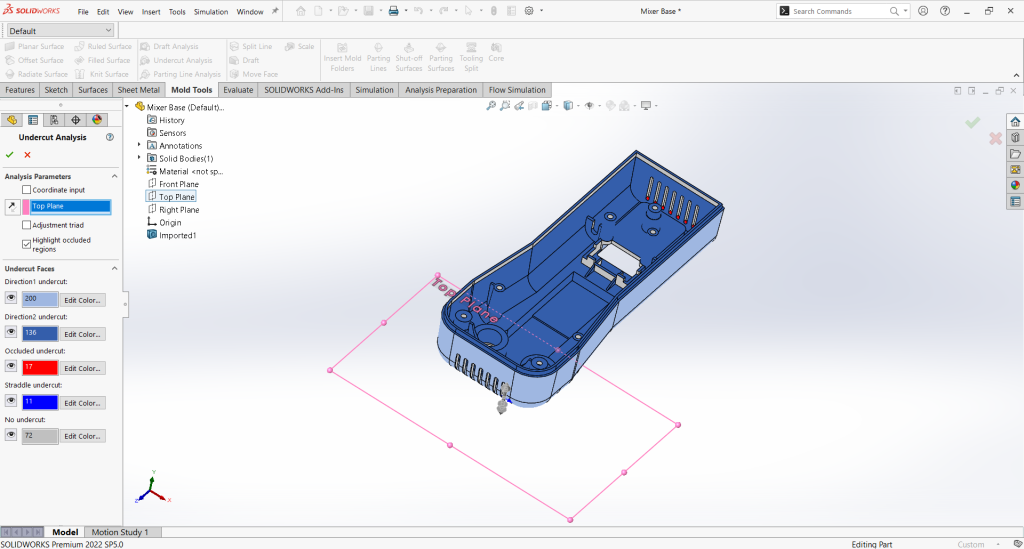Viewport: 1024px width, 549px height.
Task: Hide Occluded undercut faces with eye toggle
Action: [x=11, y=367]
